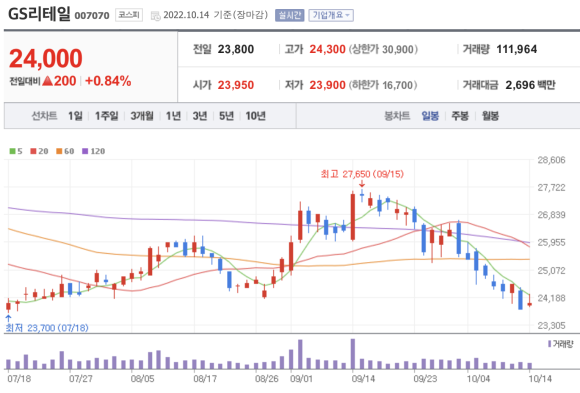Select the 10년 line chart period

(x=256, y=116)
